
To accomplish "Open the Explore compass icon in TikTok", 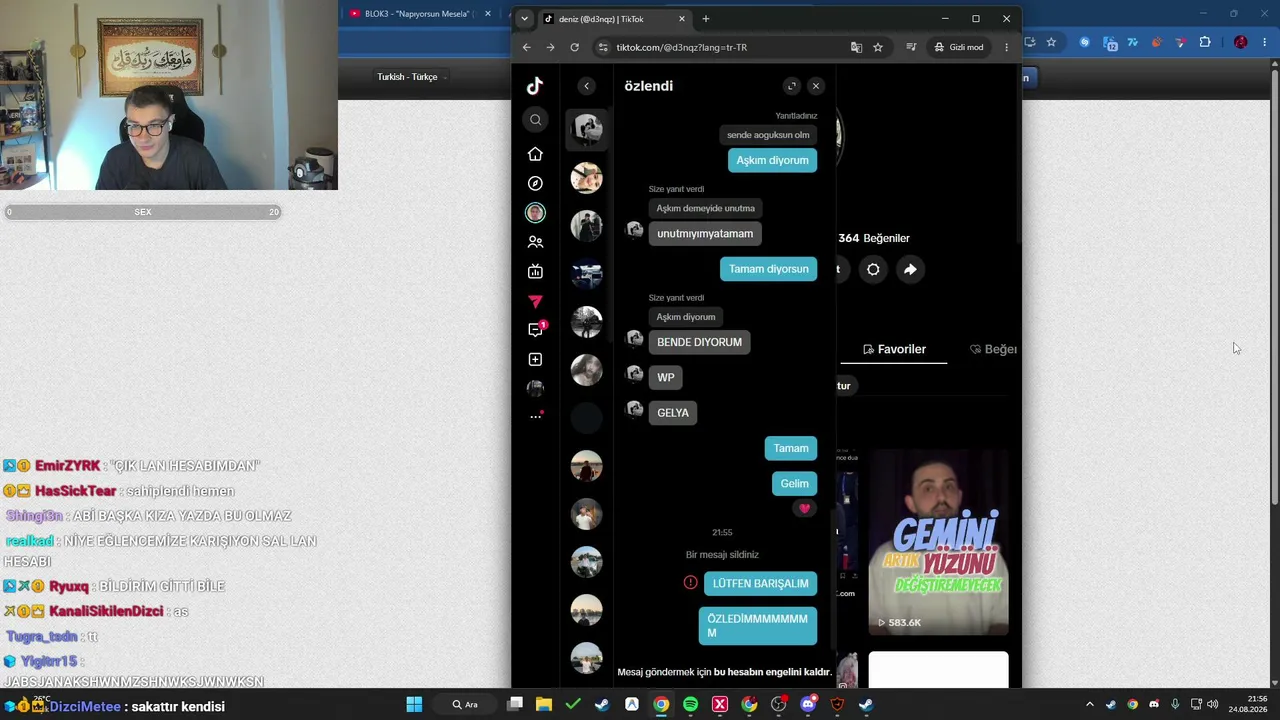I will (535, 183).
